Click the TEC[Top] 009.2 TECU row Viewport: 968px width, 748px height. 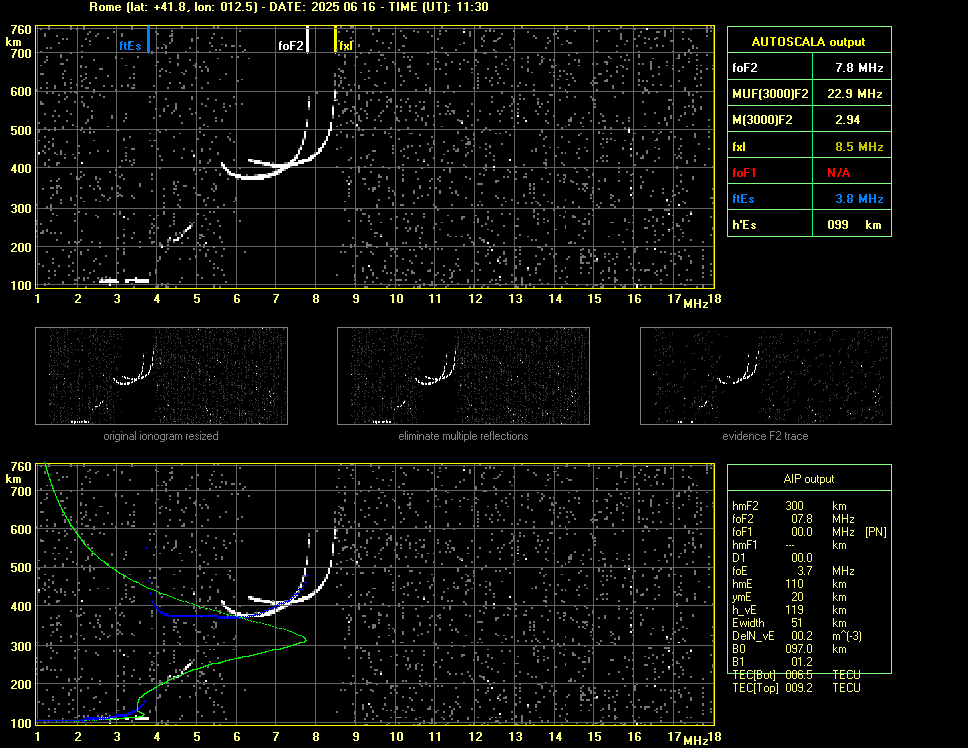click(x=796, y=688)
